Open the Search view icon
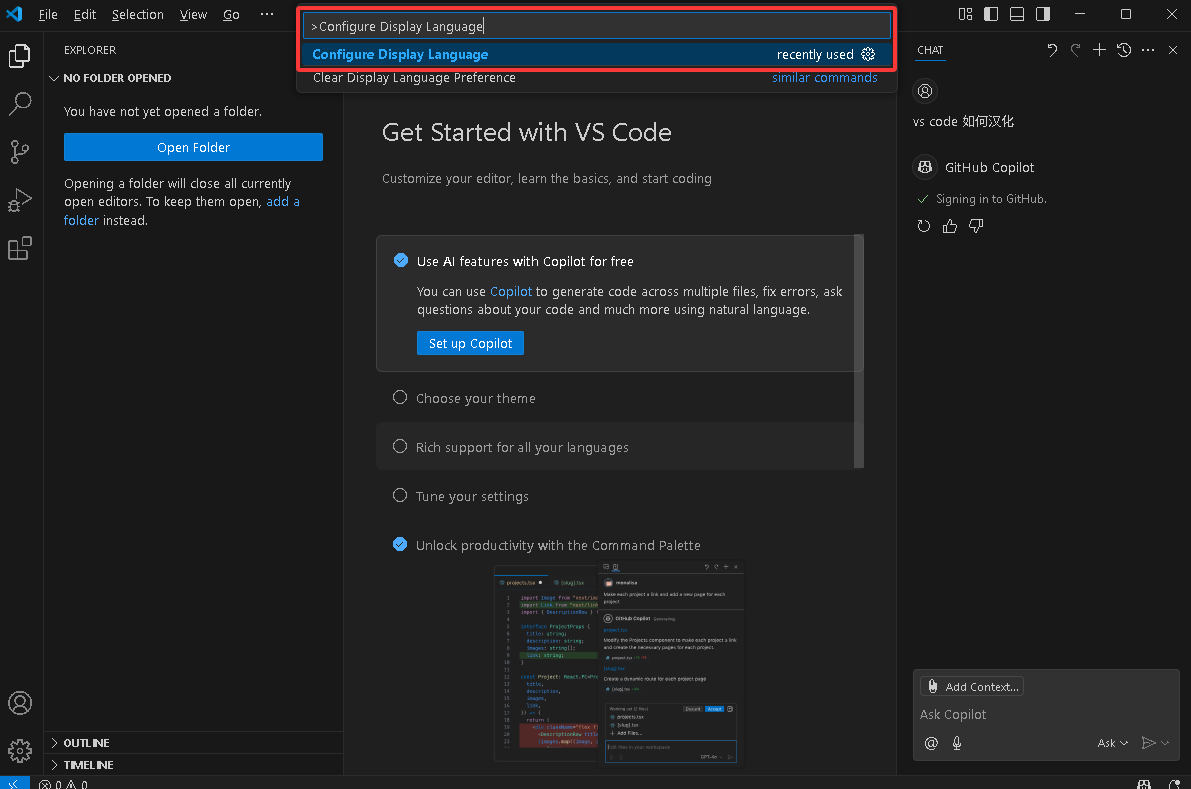This screenshot has height=789, width=1191. pos(20,103)
